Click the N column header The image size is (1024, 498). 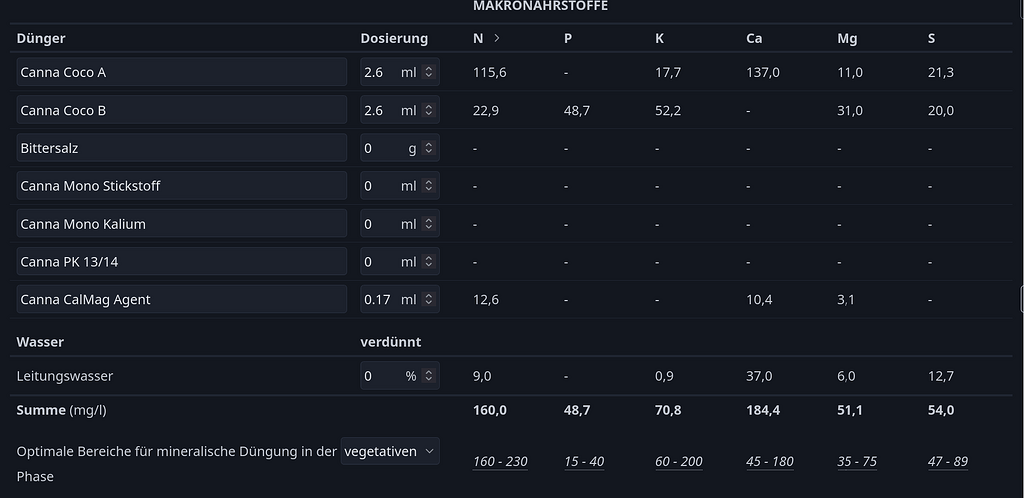click(x=478, y=38)
